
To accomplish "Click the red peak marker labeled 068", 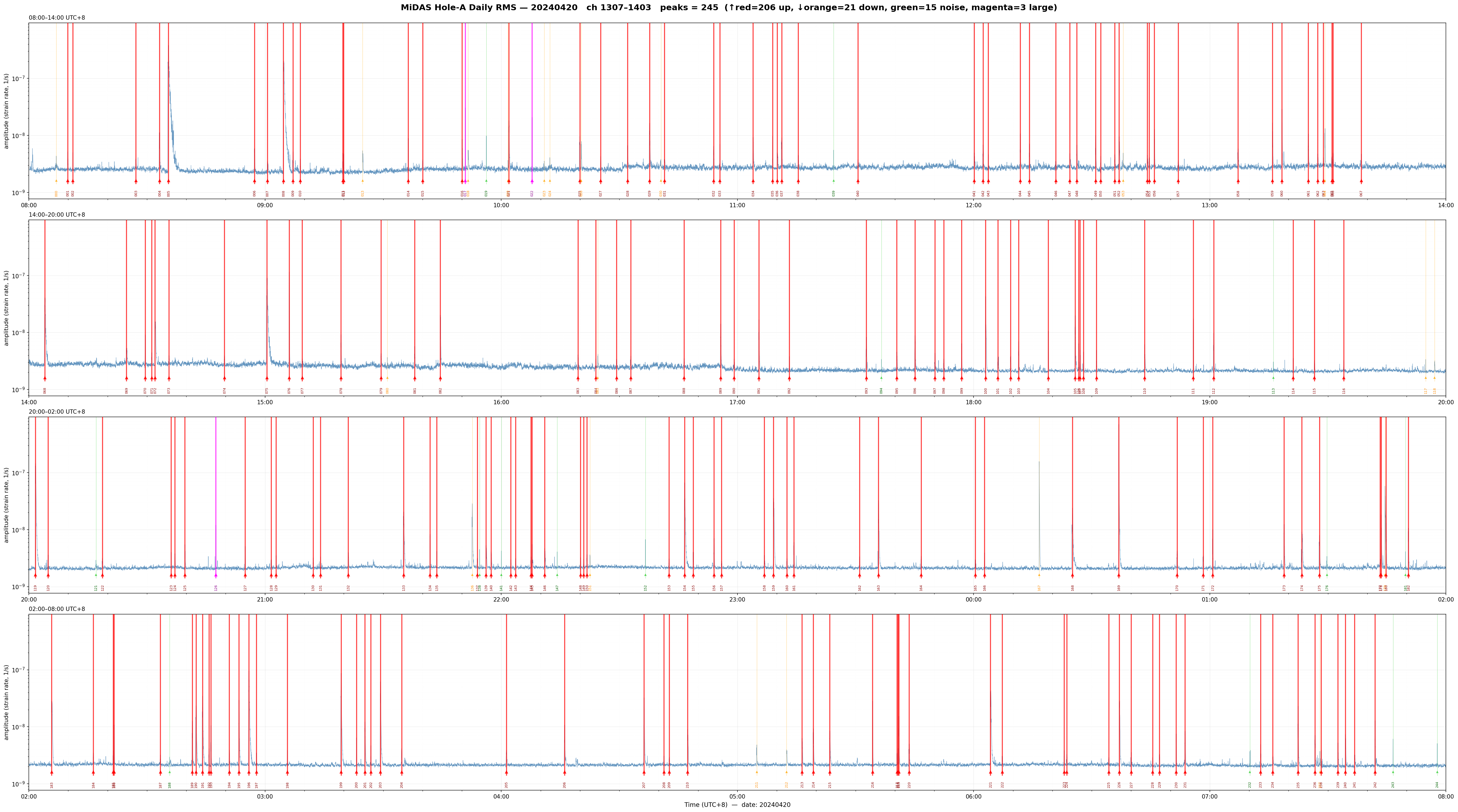I will (x=45, y=378).
